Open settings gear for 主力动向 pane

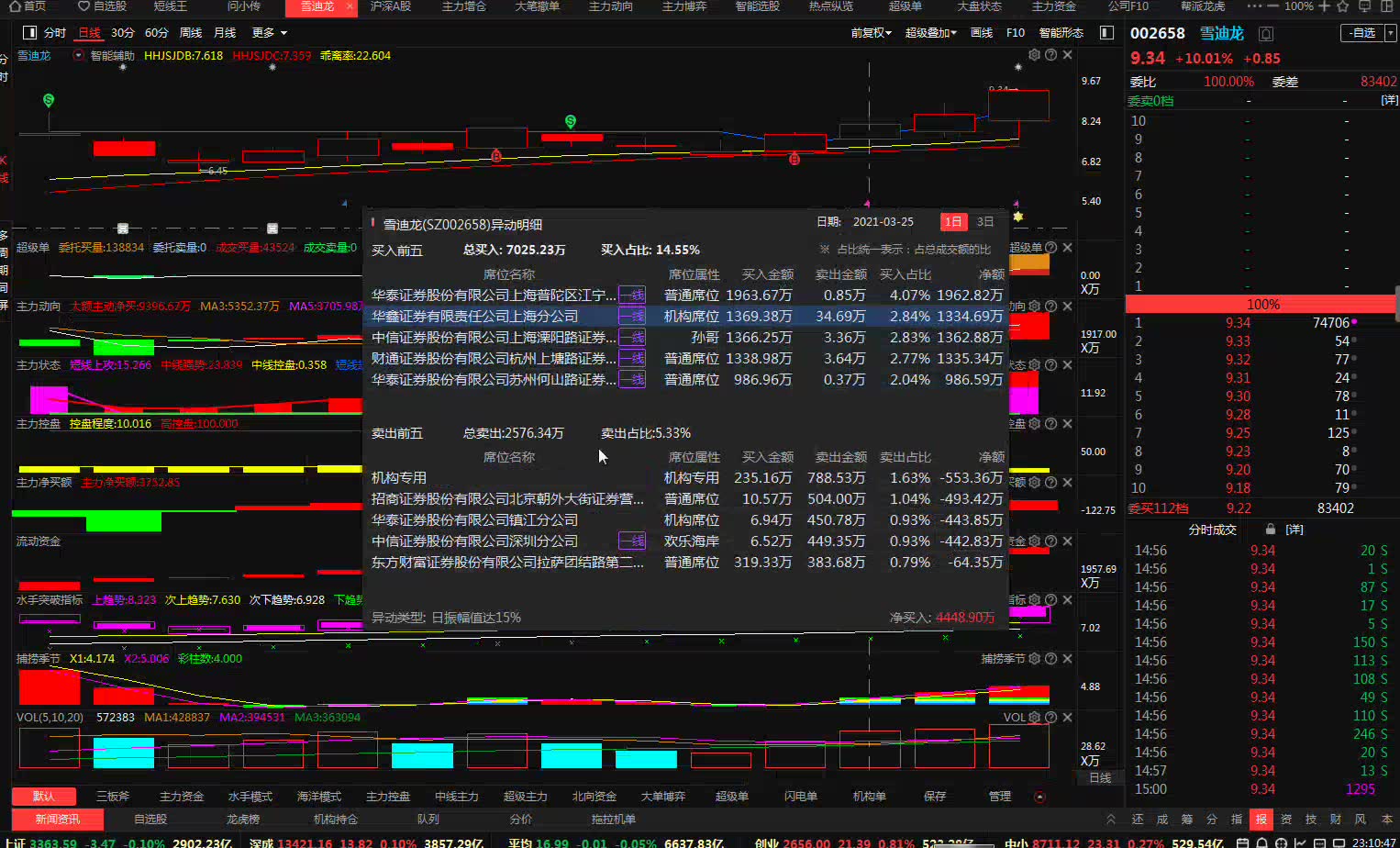click(x=1035, y=307)
